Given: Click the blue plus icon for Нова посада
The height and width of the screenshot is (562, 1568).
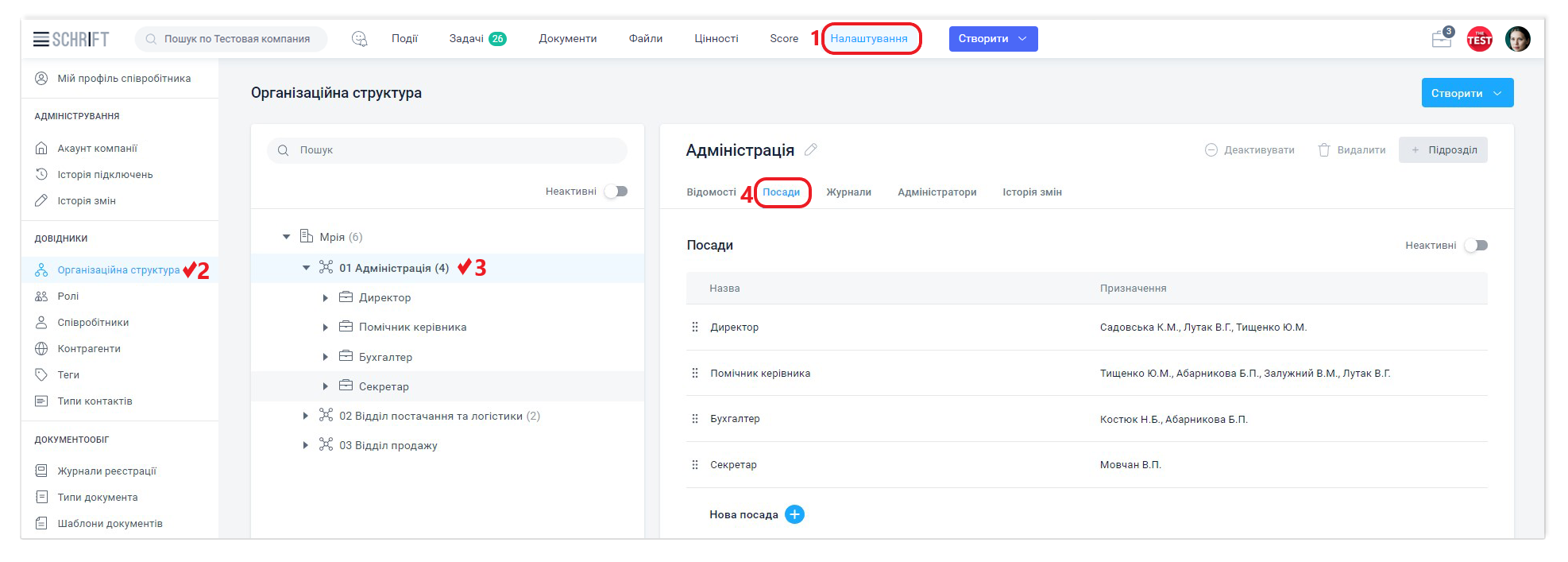Looking at the screenshot, I should tap(794, 514).
